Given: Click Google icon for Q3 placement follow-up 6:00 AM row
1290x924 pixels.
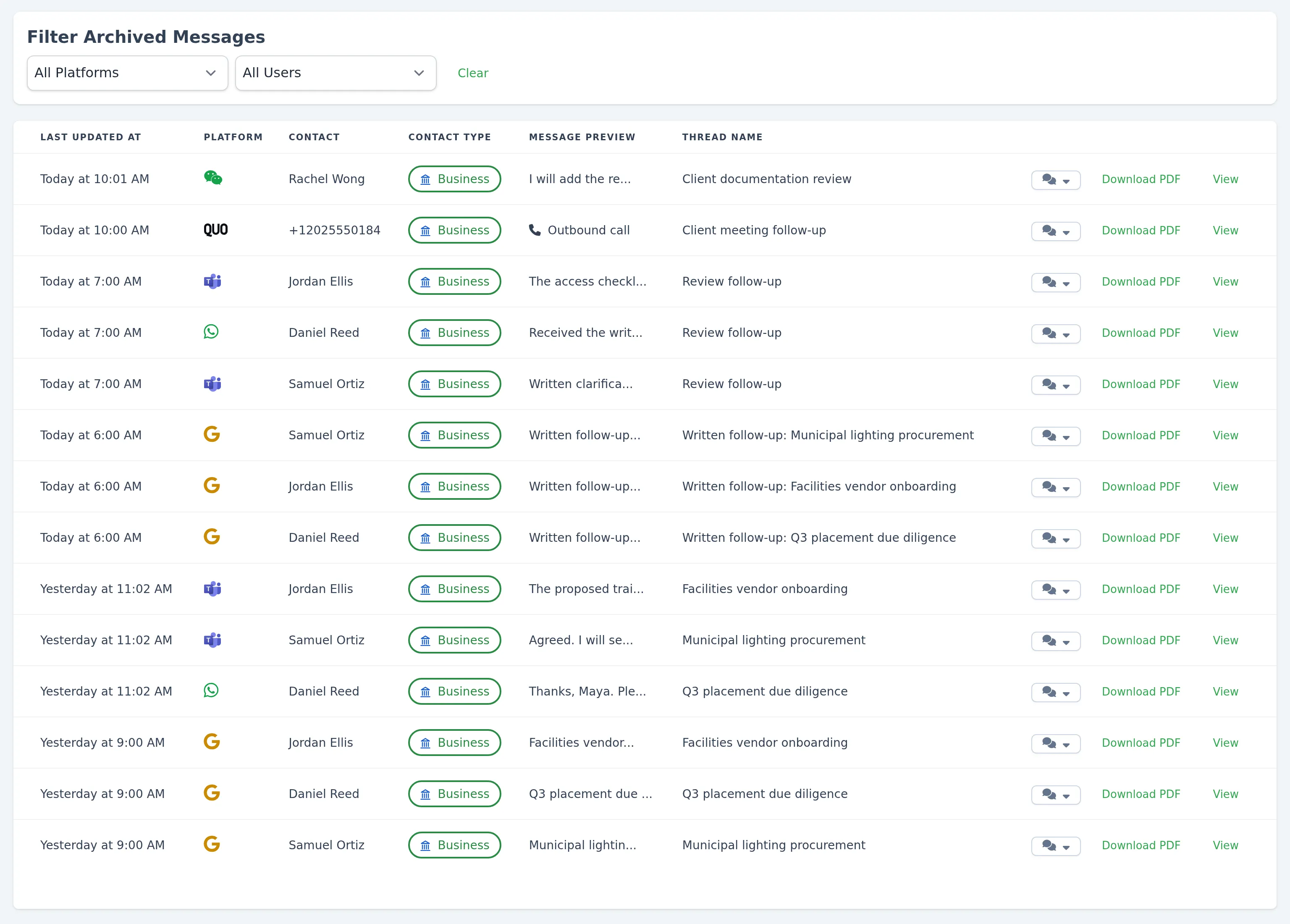Looking at the screenshot, I should (212, 537).
